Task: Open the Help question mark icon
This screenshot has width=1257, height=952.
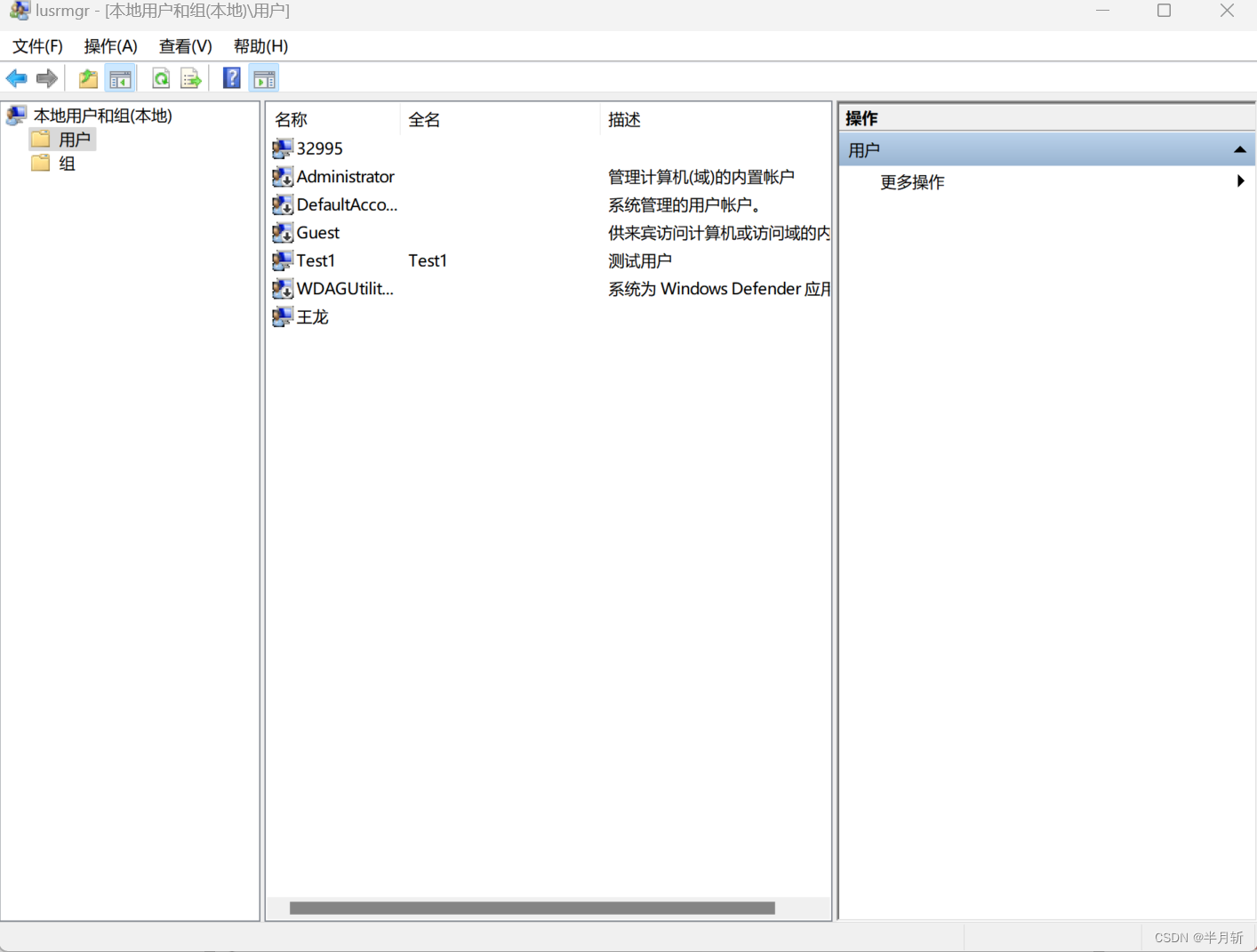Action: point(231,78)
